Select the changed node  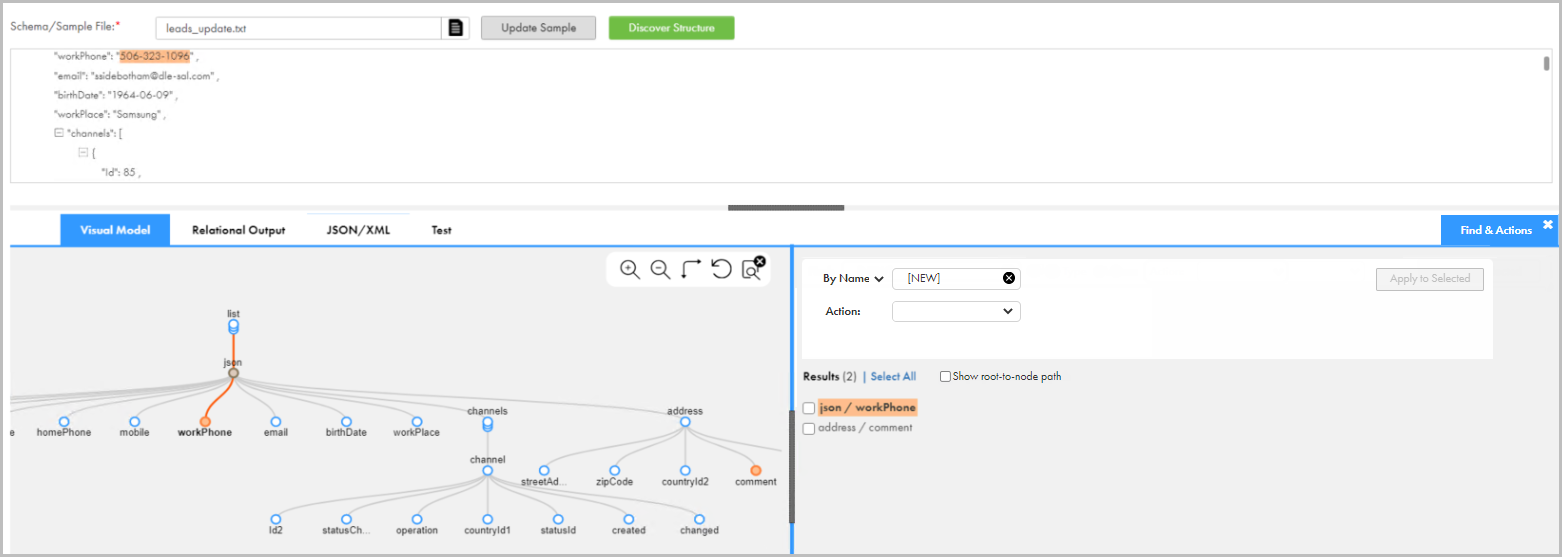pos(699,519)
